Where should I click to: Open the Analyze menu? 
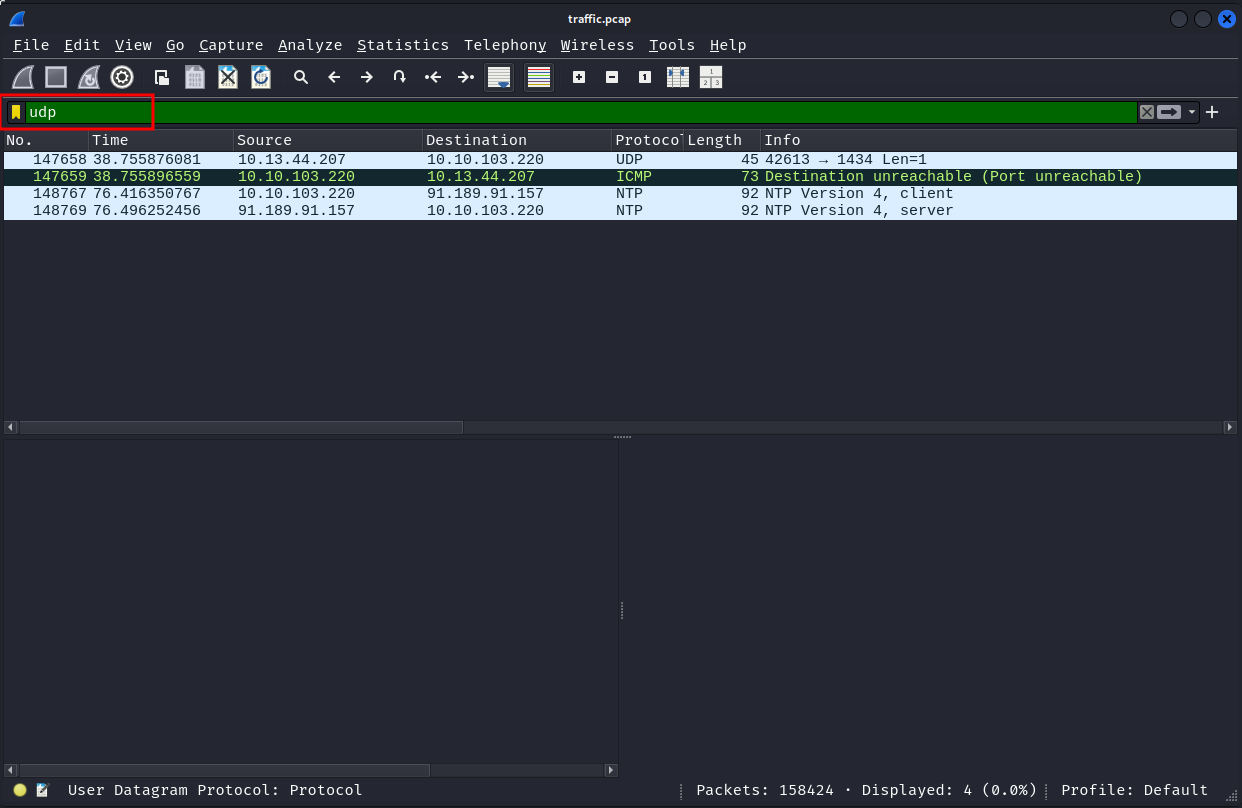(310, 45)
